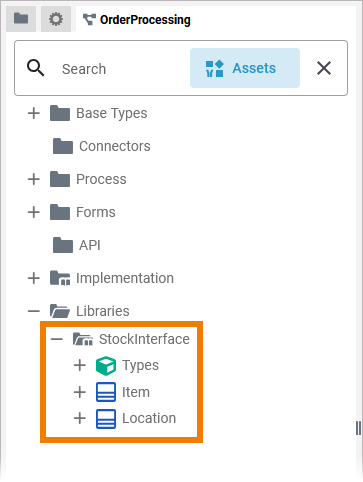Expand the Implementation folder
The width and height of the screenshot is (363, 482).
[34, 278]
